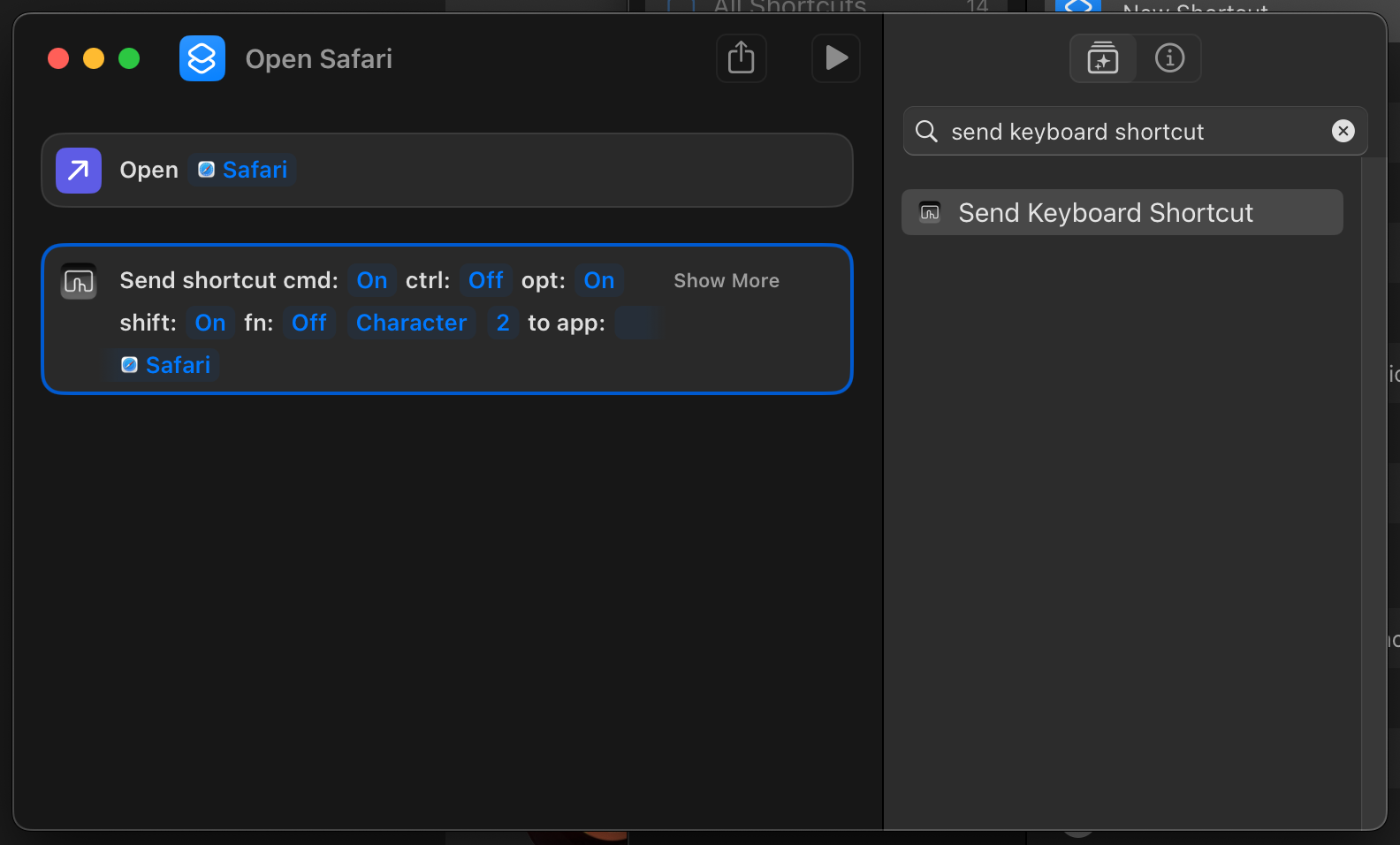The height and width of the screenshot is (845, 1400).
Task: Switch to the shortcut details info tab
Action: click(1169, 58)
